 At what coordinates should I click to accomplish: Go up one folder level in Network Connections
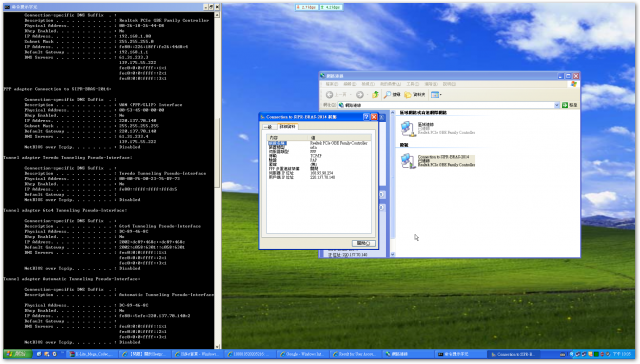click(375, 95)
